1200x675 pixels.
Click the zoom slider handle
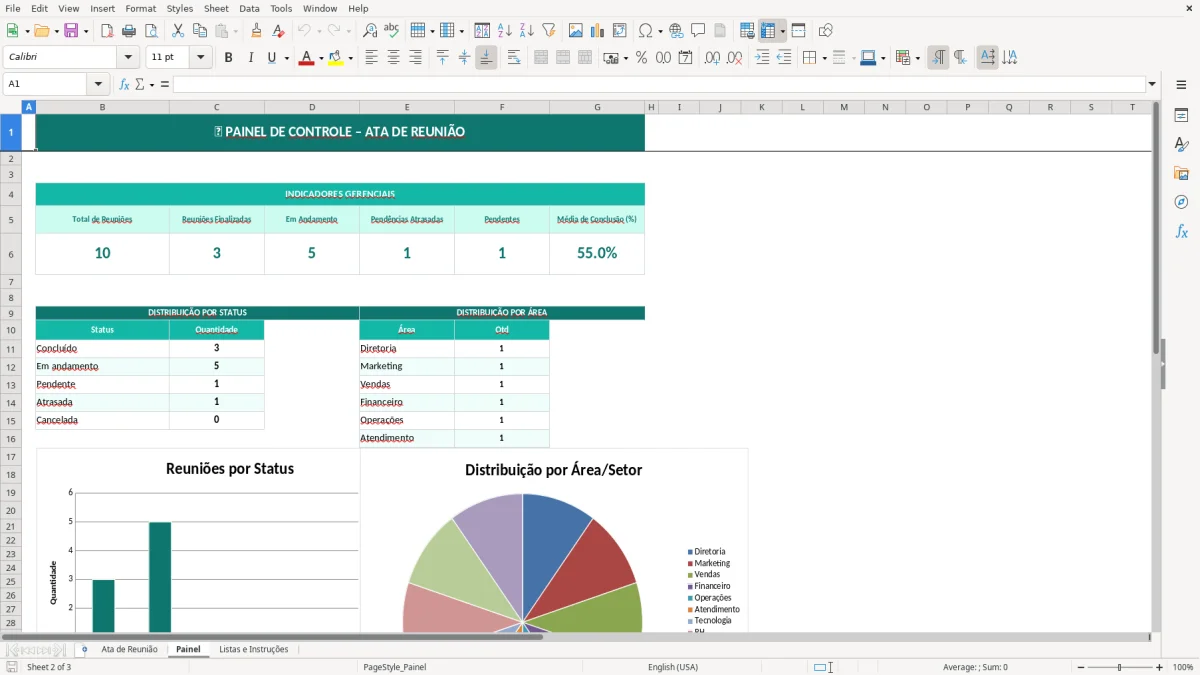point(1119,667)
